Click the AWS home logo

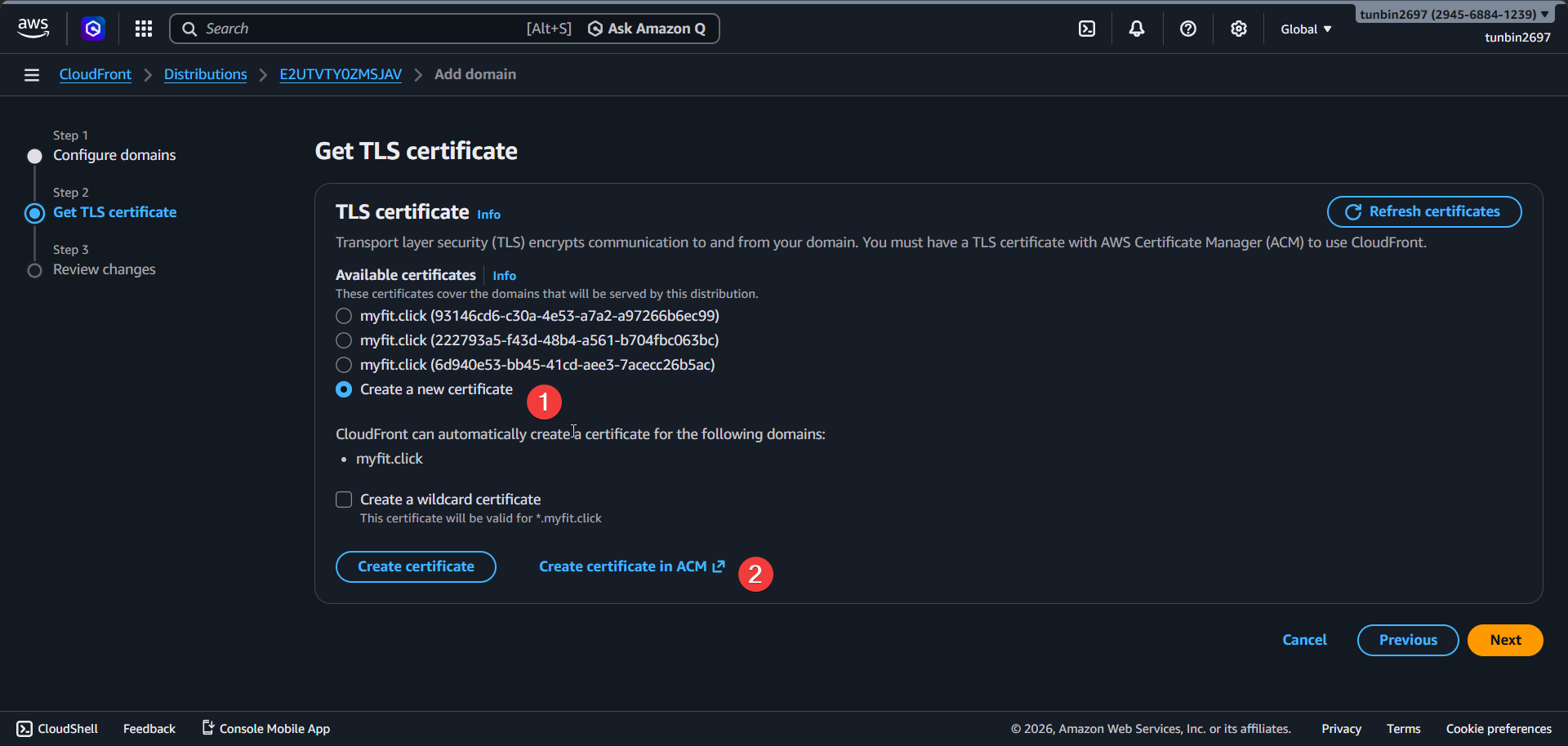(x=33, y=27)
